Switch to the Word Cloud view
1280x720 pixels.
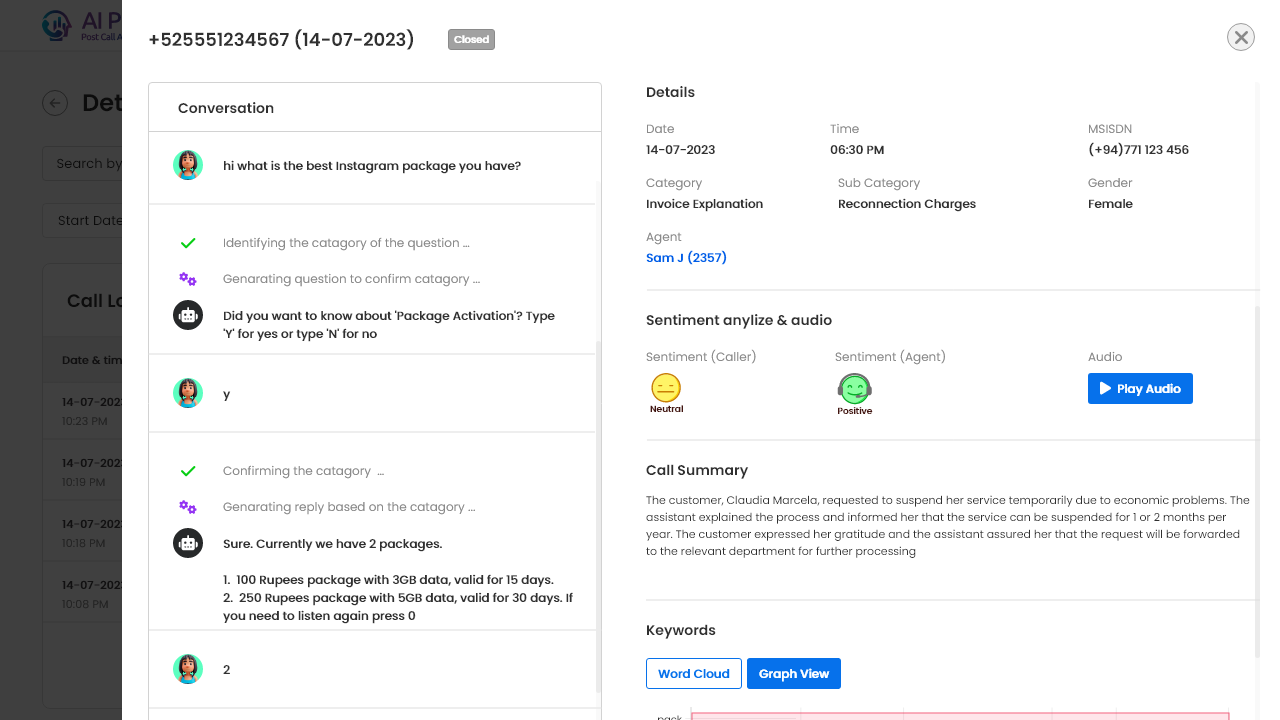(x=694, y=673)
